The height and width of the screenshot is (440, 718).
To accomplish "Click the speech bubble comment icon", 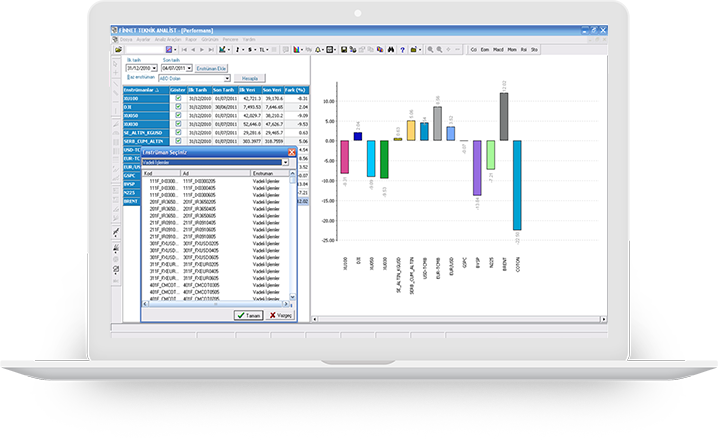I will [x=285, y=49].
